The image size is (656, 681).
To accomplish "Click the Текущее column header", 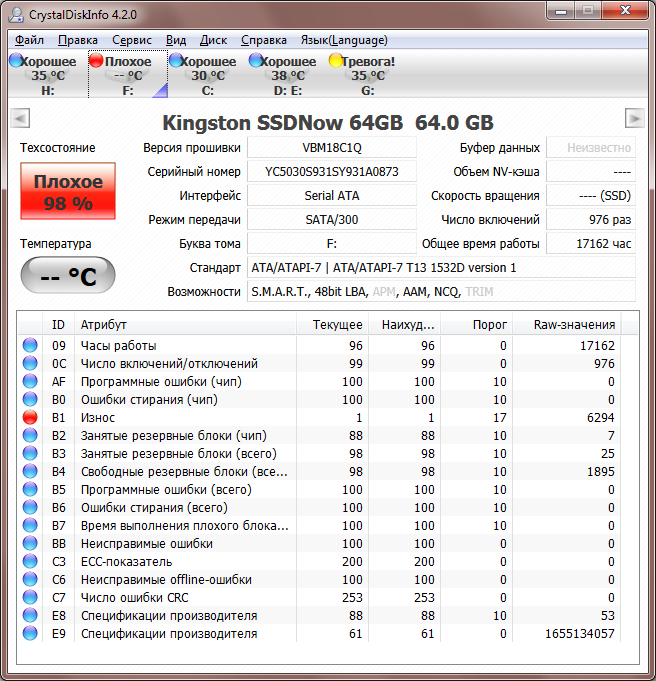I will [332, 324].
